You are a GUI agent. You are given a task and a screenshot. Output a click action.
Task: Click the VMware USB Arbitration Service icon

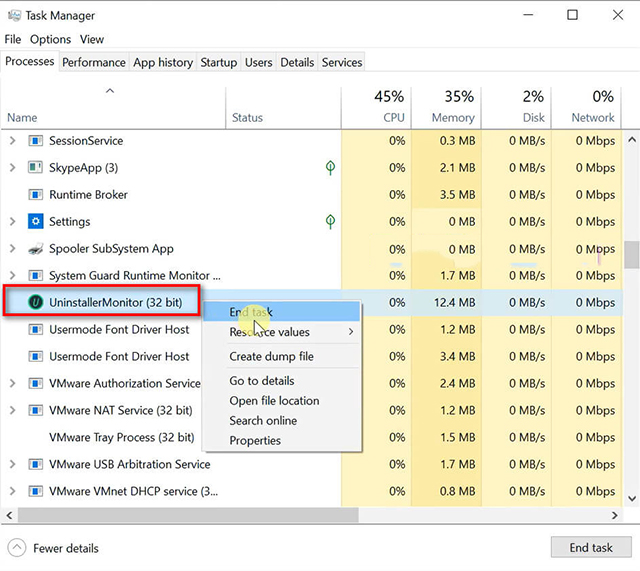[36, 464]
